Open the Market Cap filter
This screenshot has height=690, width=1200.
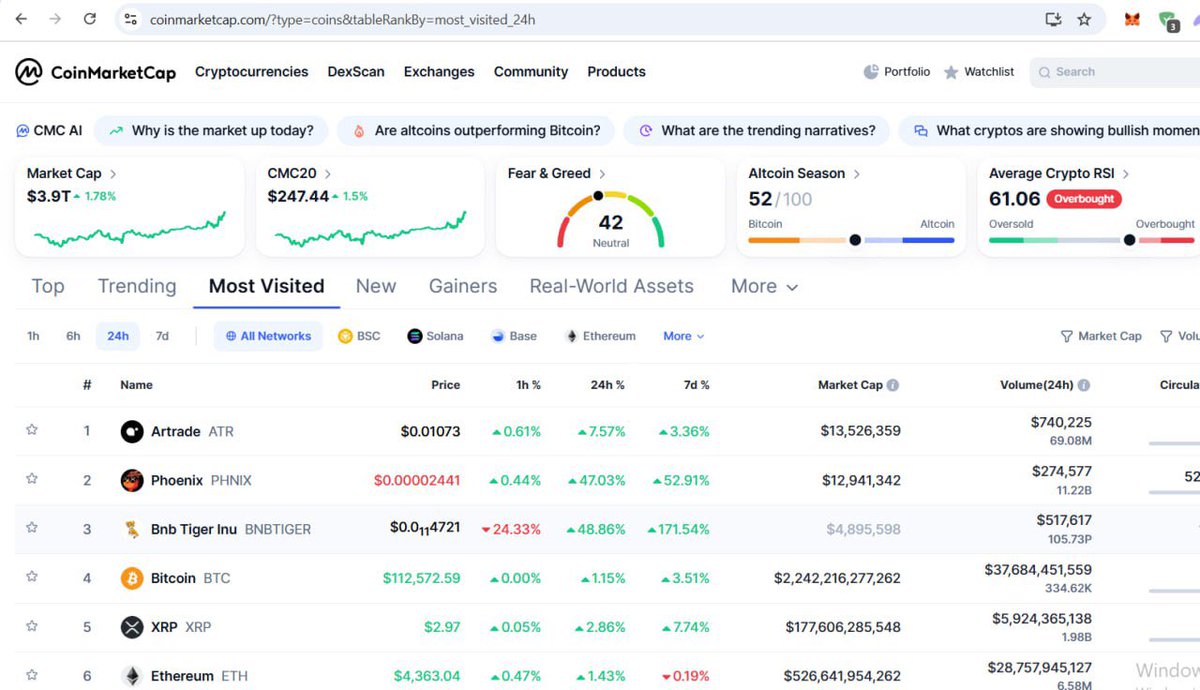1101,336
